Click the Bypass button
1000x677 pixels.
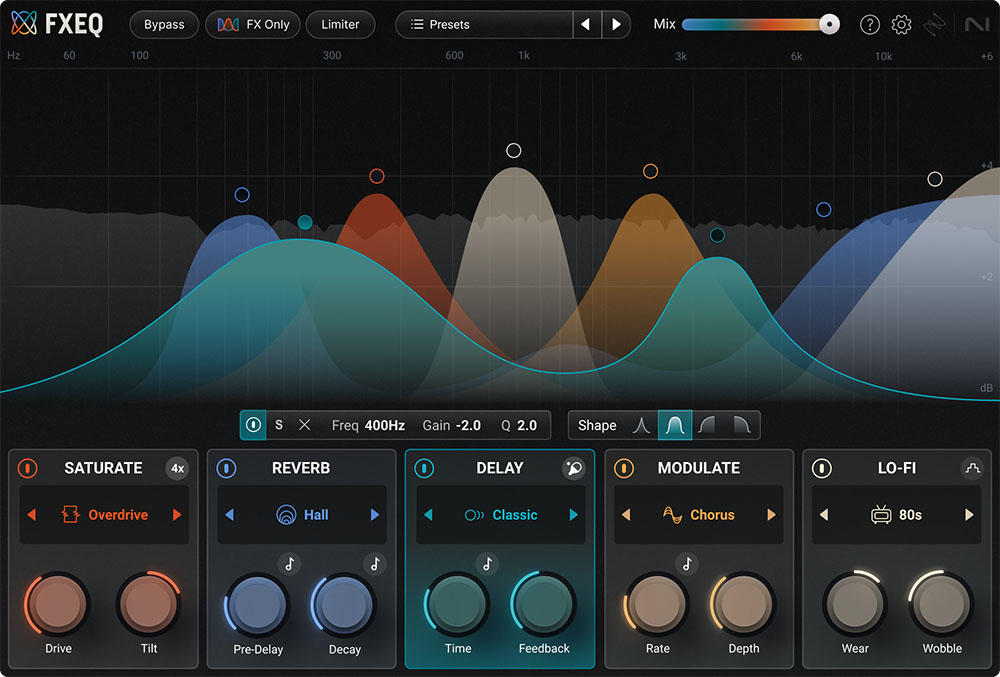tap(163, 24)
